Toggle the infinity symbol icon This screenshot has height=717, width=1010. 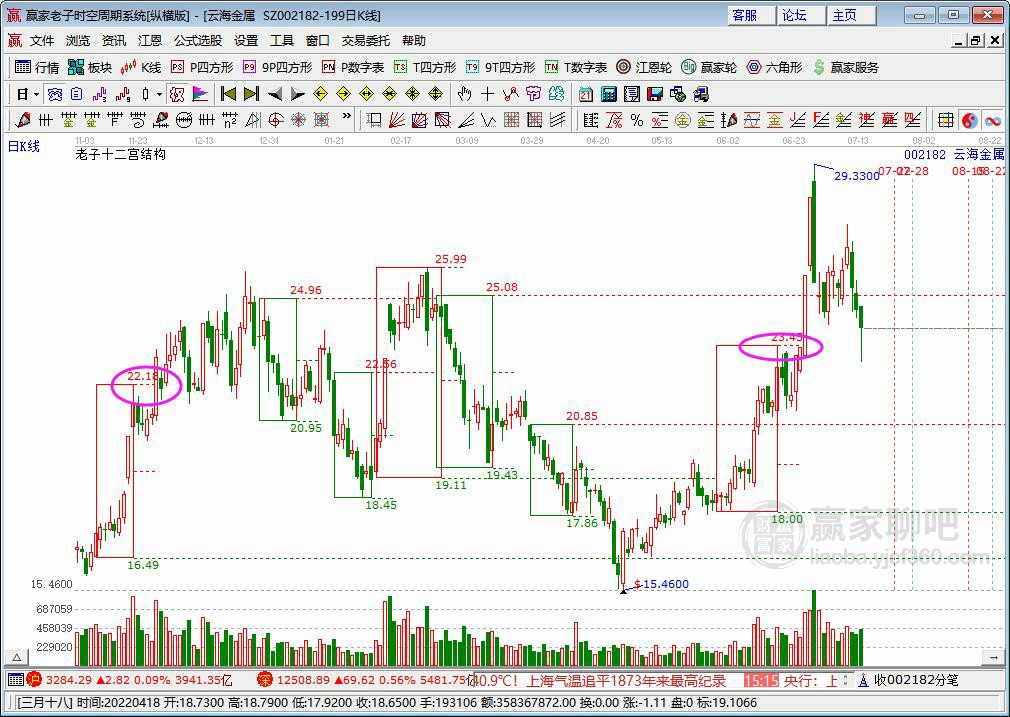tap(993, 120)
